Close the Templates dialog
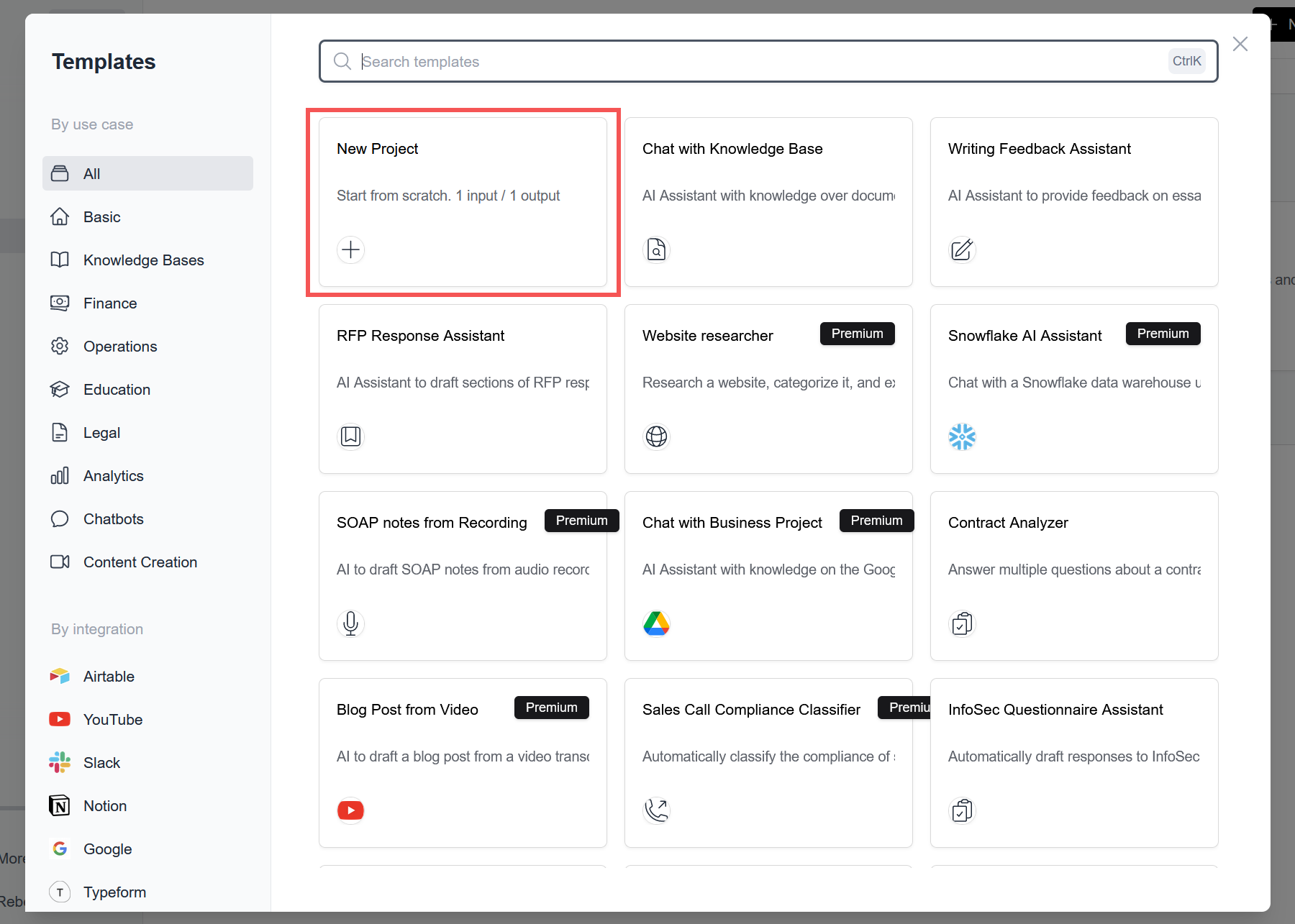 tap(1240, 44)
